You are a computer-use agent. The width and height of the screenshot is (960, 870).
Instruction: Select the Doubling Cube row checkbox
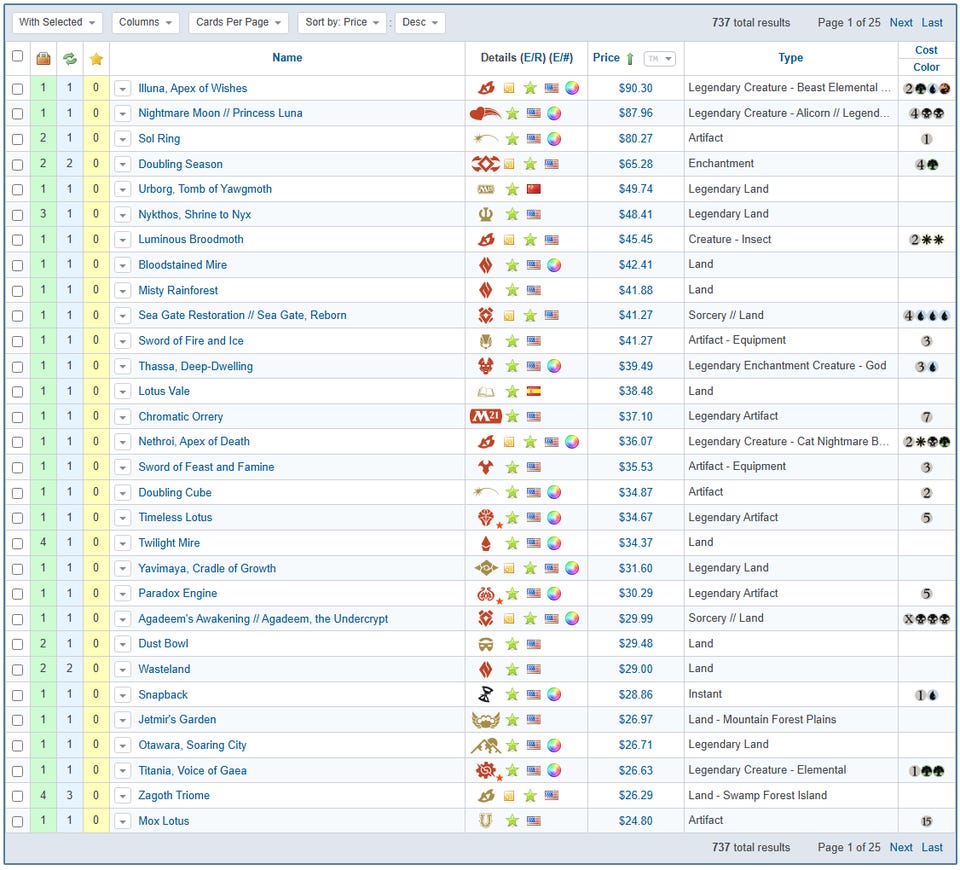point(18,493)
